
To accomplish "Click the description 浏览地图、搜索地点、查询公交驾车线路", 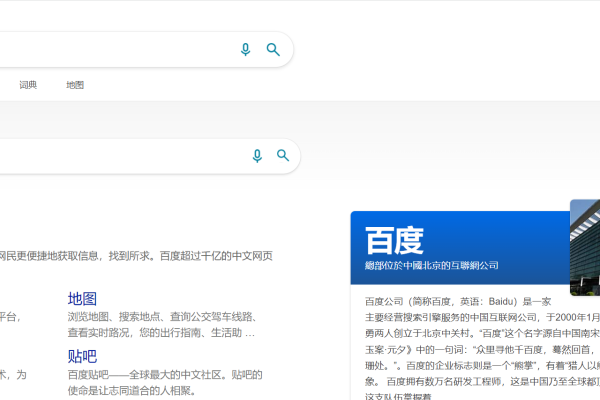I will (x=161, y=317).
